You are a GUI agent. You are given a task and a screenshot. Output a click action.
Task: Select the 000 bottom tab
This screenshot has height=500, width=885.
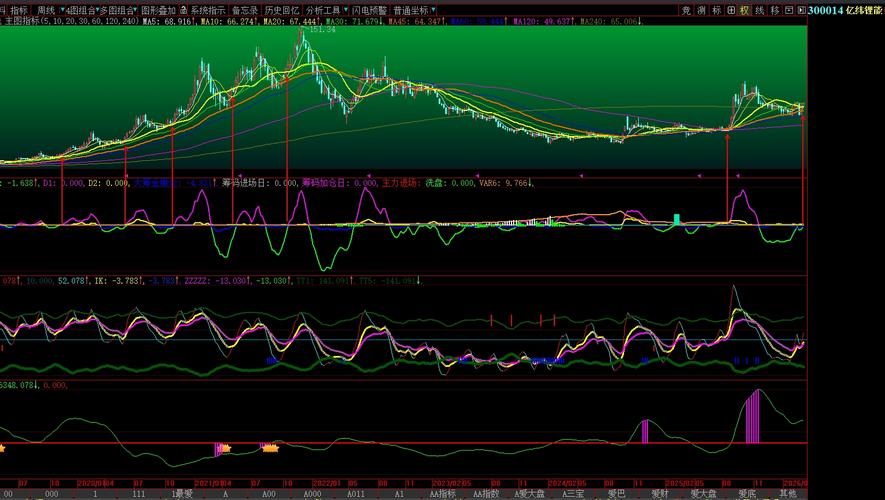point(51,494)
